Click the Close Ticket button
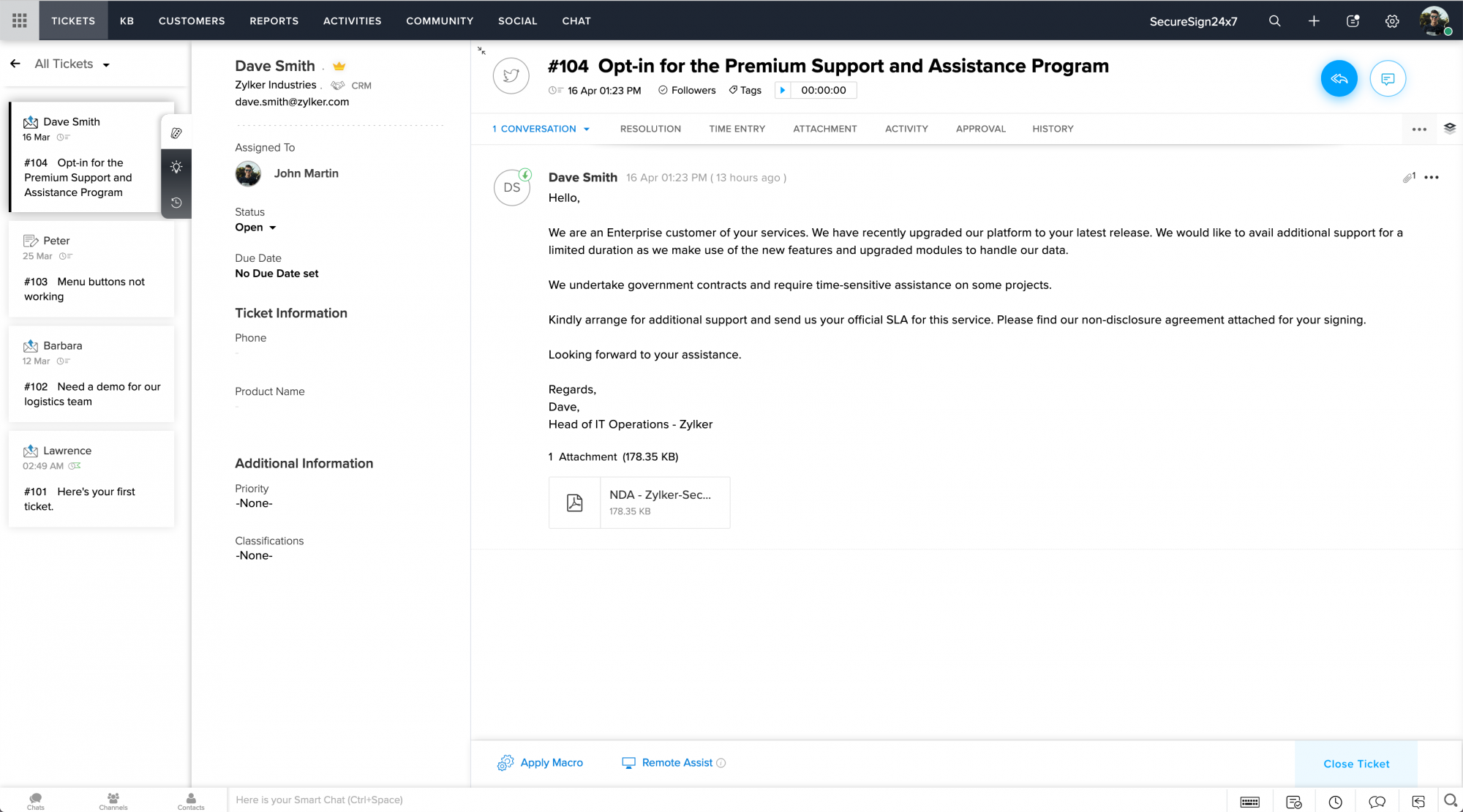This screenshot has width=1463, height=812. point(1356,764)
